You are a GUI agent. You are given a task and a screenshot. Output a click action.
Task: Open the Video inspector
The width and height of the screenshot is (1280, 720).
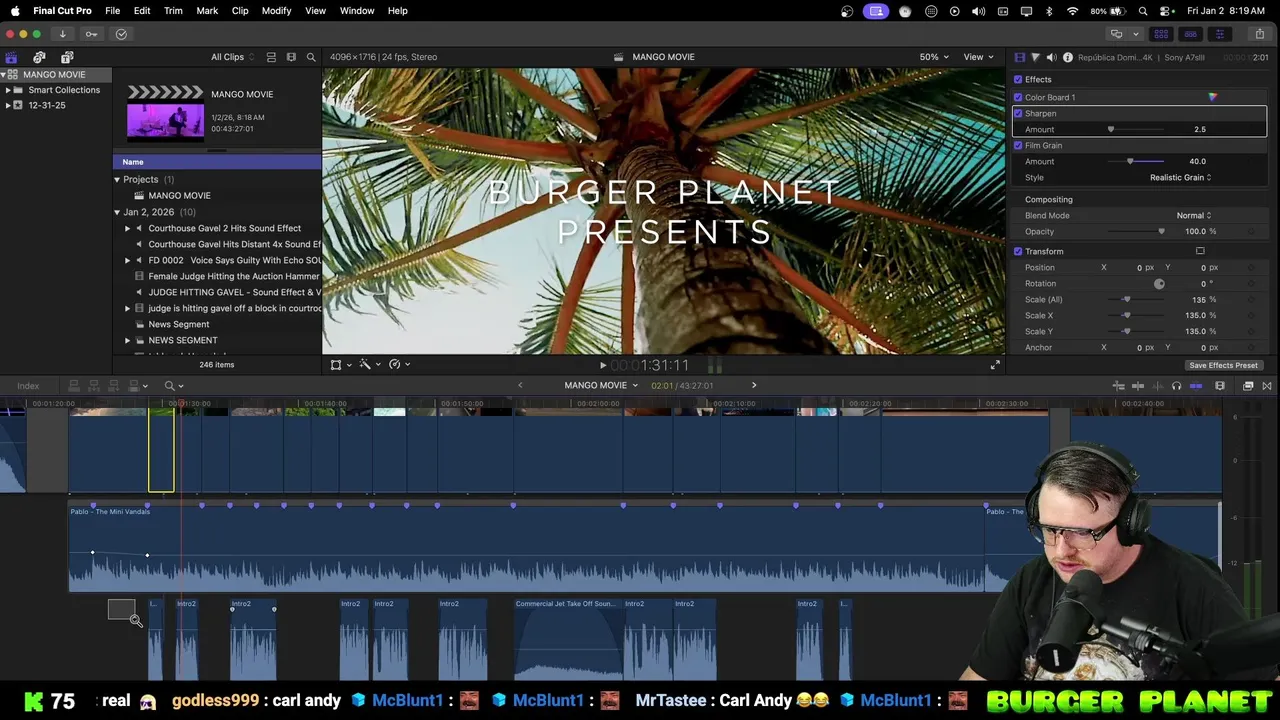tap(1019, 57)
